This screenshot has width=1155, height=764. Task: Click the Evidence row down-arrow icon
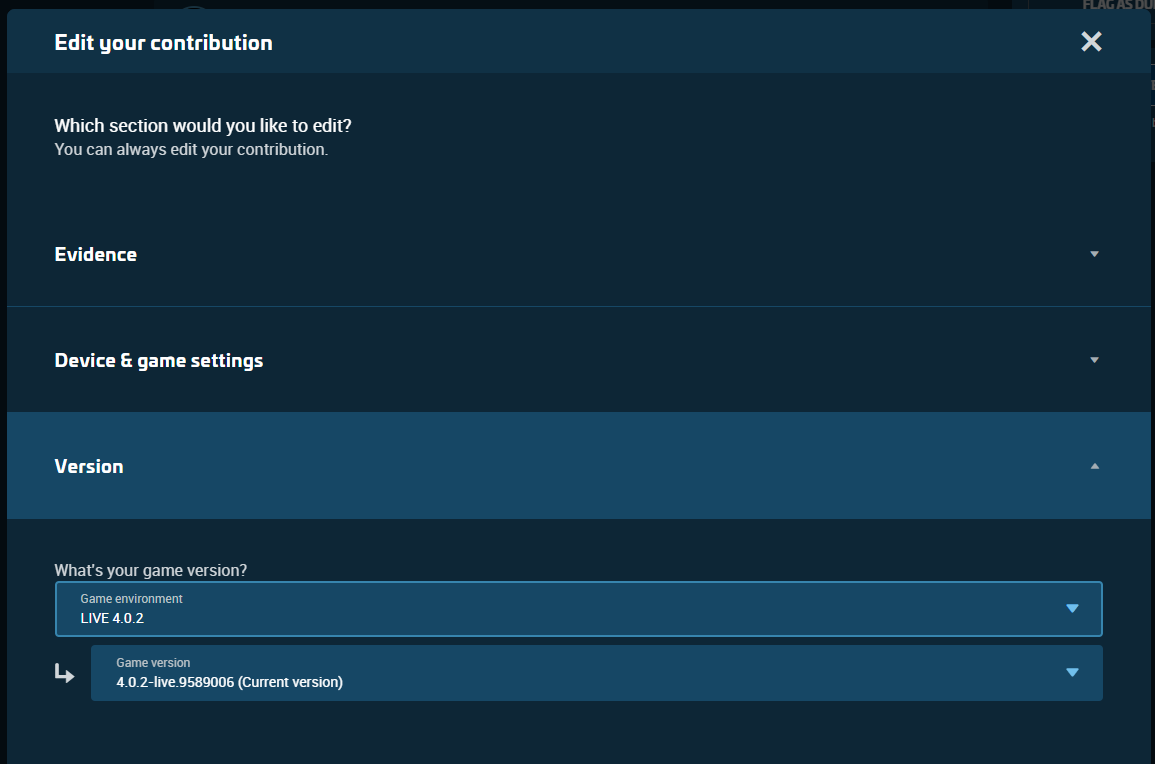coord(1094,254)
